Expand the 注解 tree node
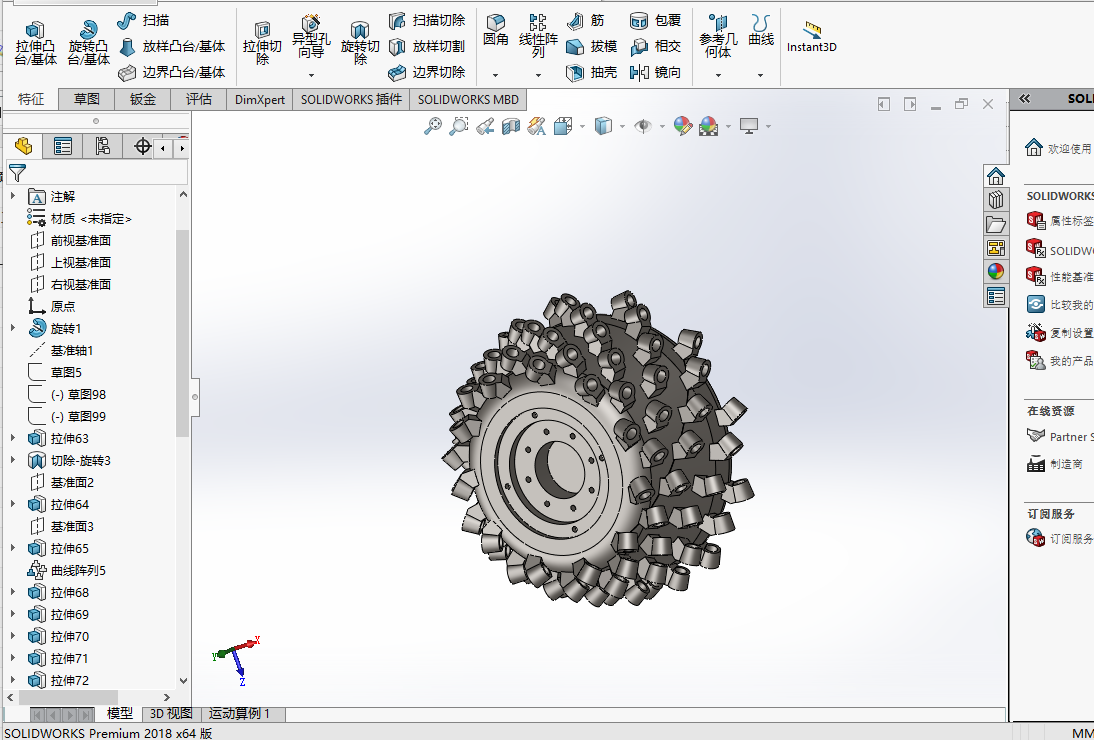 13,197
